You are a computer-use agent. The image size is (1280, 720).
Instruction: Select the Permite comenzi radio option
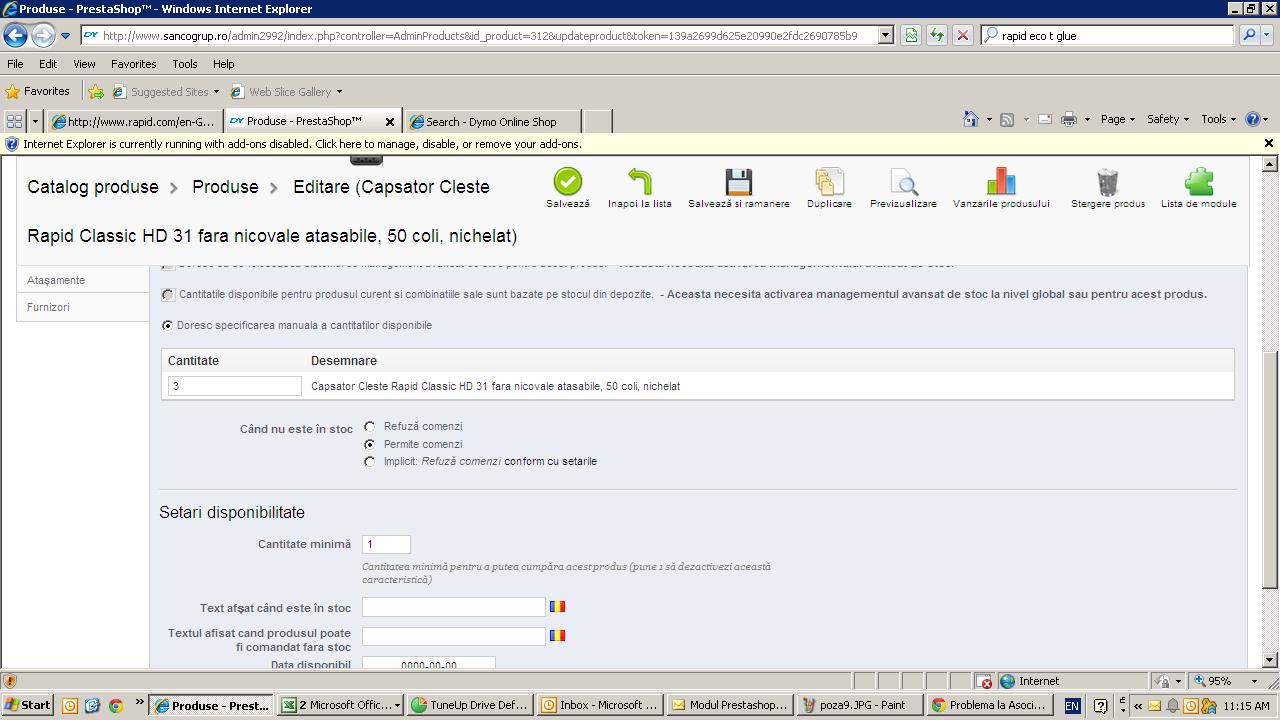click(x=370, y=444)
